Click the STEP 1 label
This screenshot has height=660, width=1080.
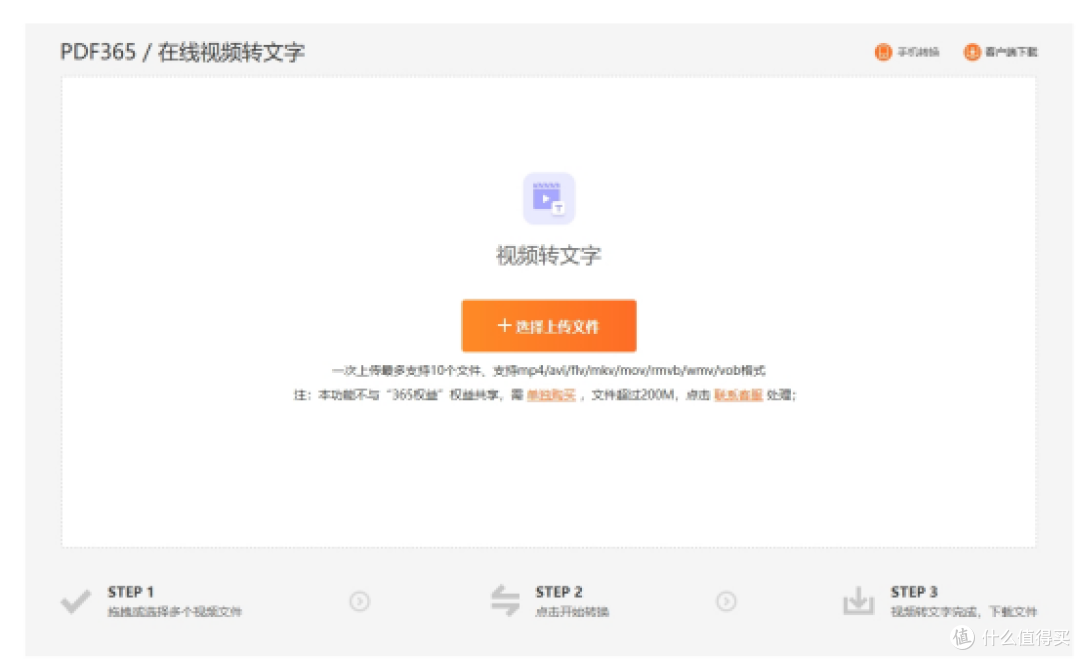pyautogui.click(x=130, y=592)
